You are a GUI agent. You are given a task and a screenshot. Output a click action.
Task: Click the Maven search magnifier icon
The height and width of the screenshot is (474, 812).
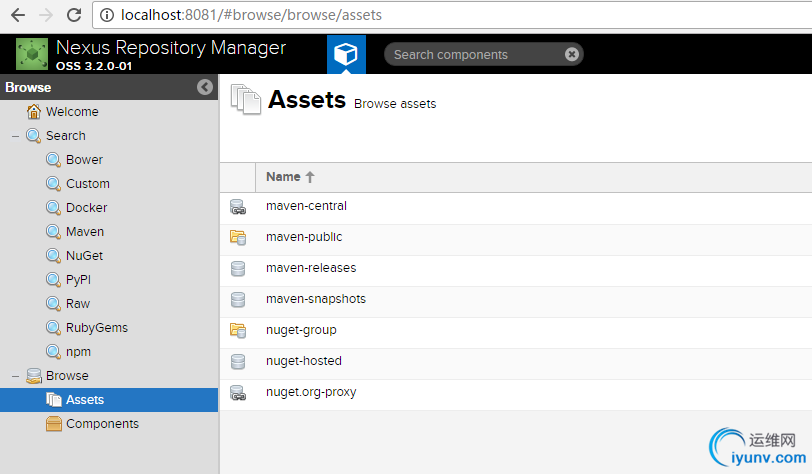pos(53,232)
